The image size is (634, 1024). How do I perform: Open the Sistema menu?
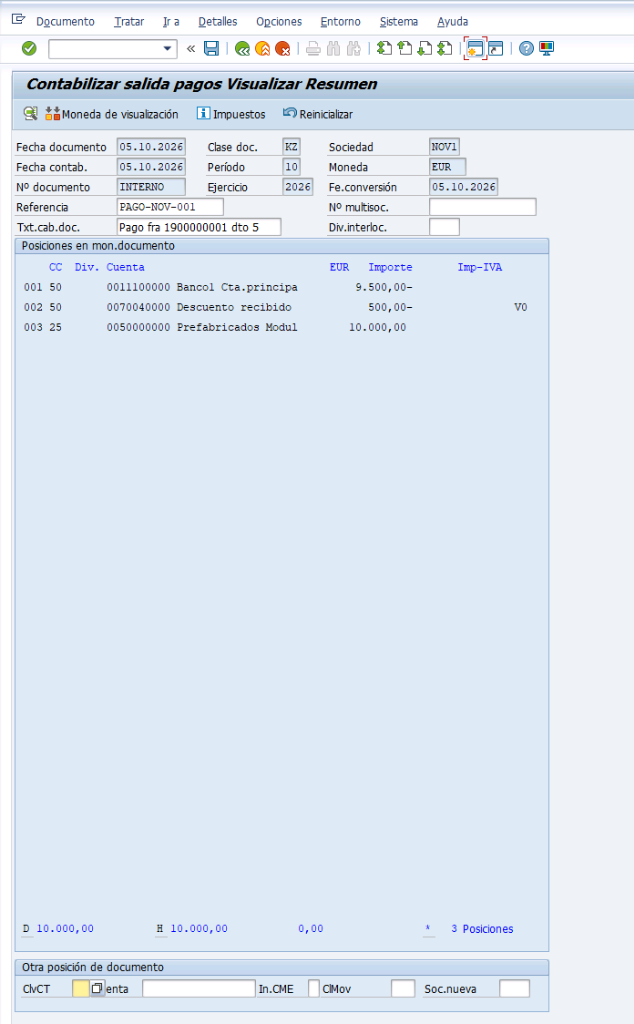399,22
